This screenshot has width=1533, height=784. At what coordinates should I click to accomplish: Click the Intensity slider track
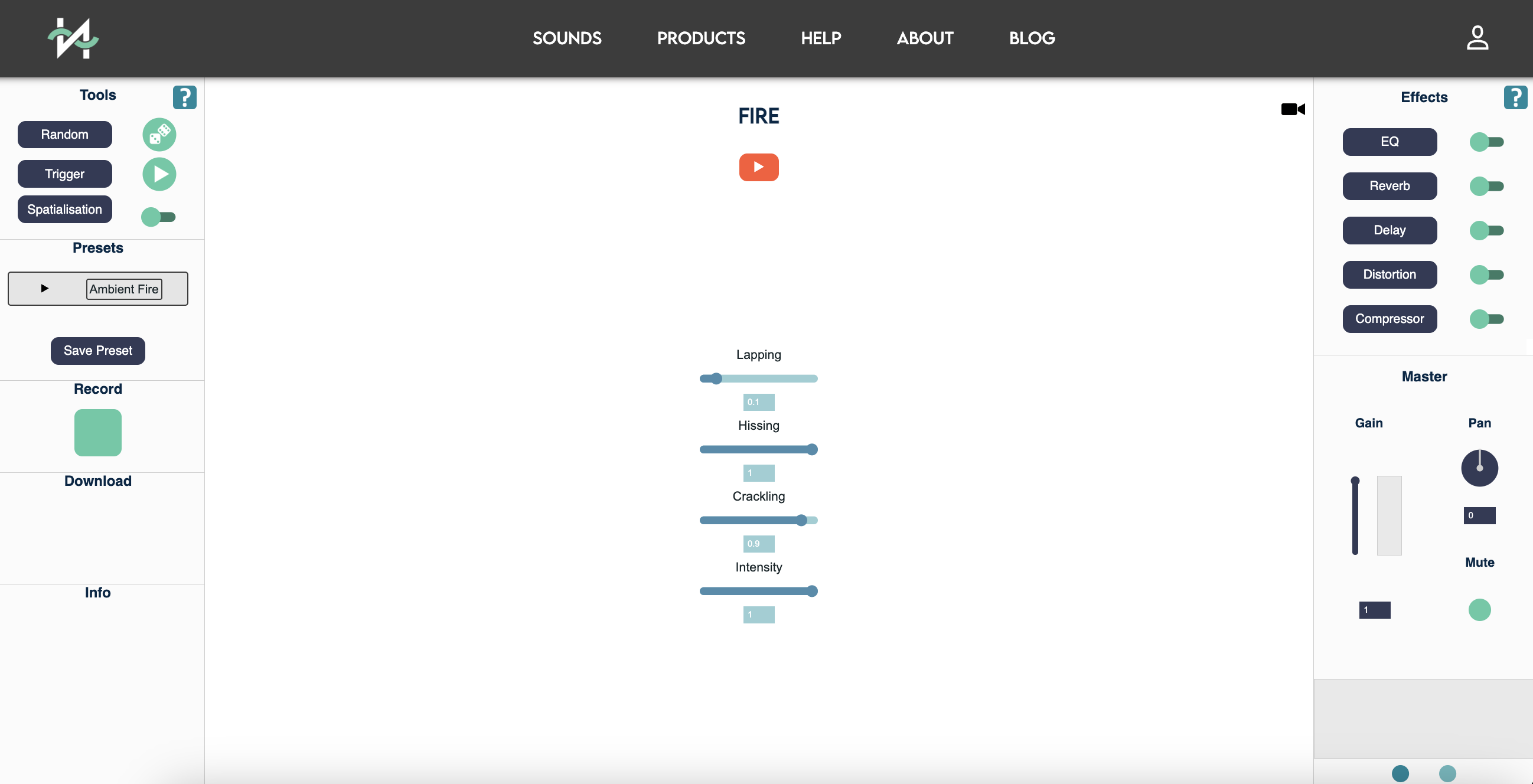click(x=759, y=592)
